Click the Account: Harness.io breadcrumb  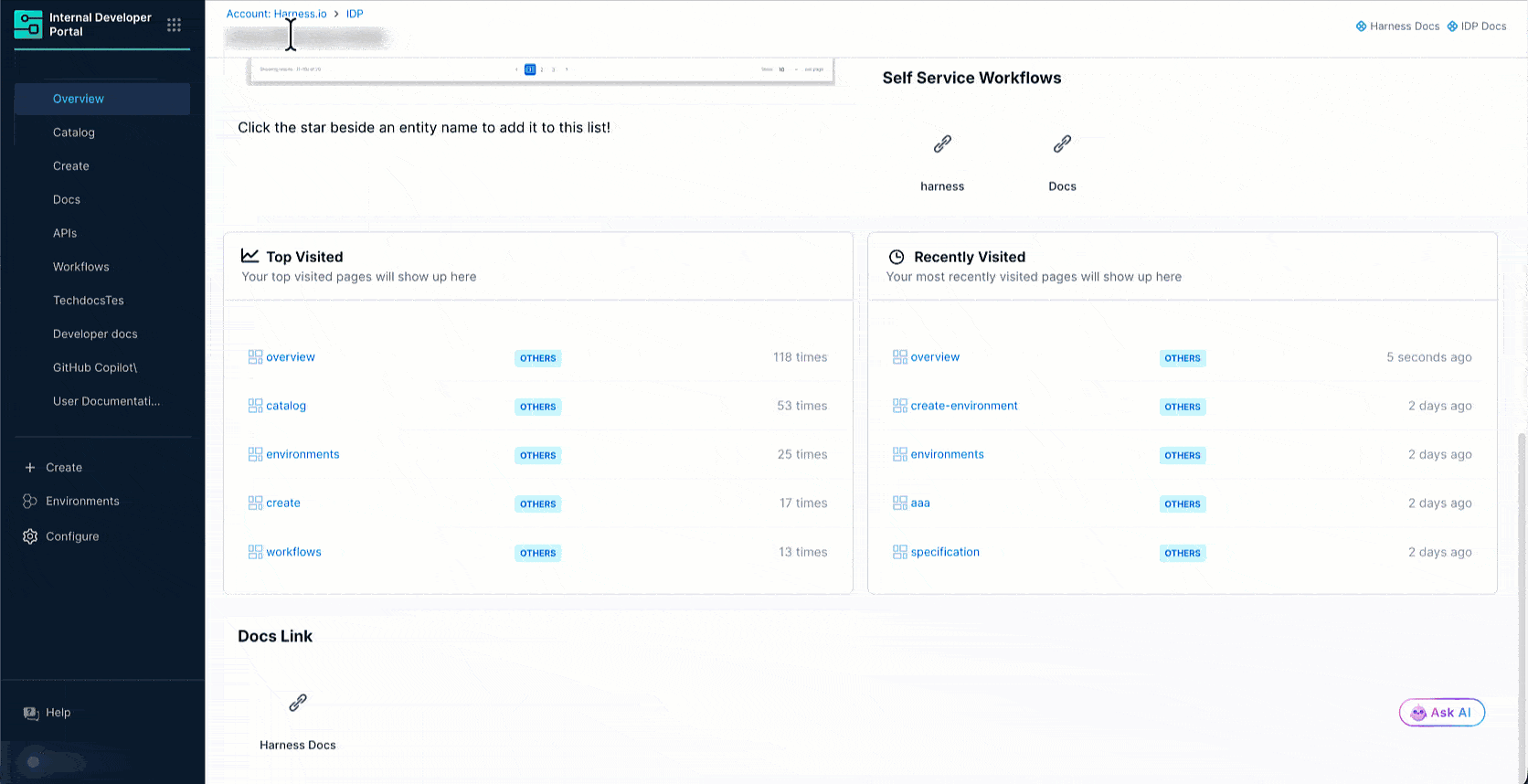pyautogui.click(x=276, y=14)
